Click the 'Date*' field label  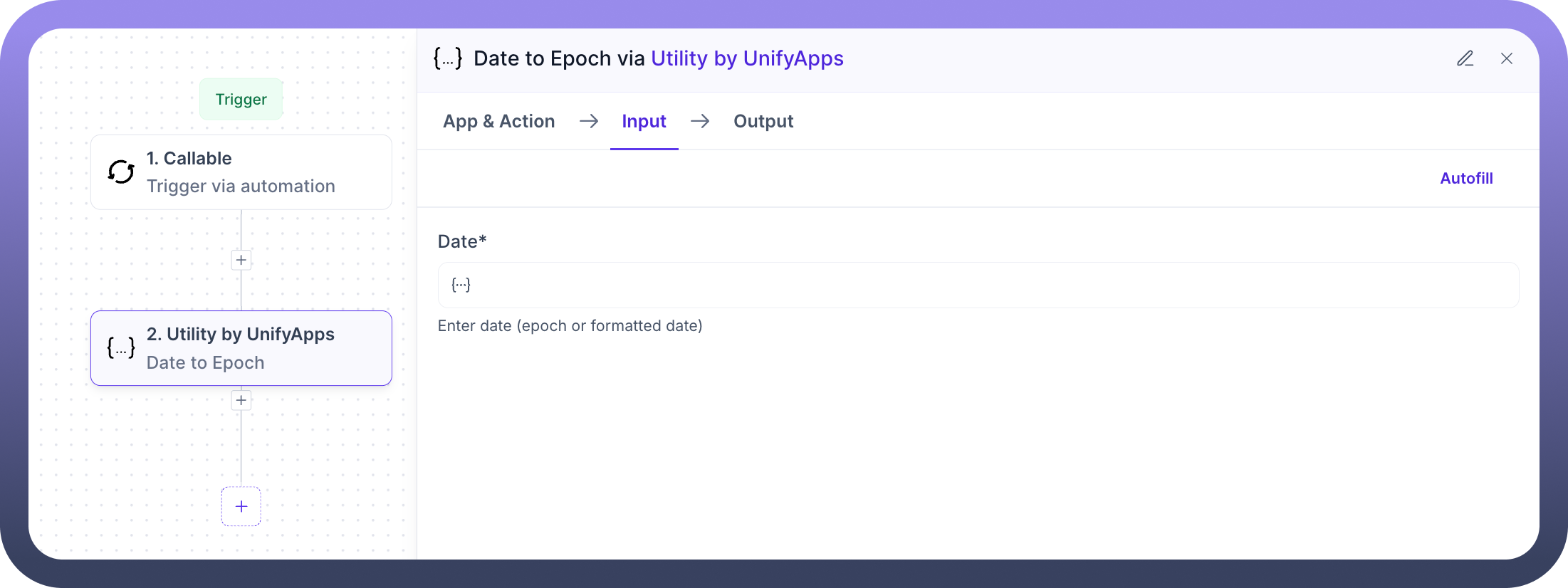462,241
